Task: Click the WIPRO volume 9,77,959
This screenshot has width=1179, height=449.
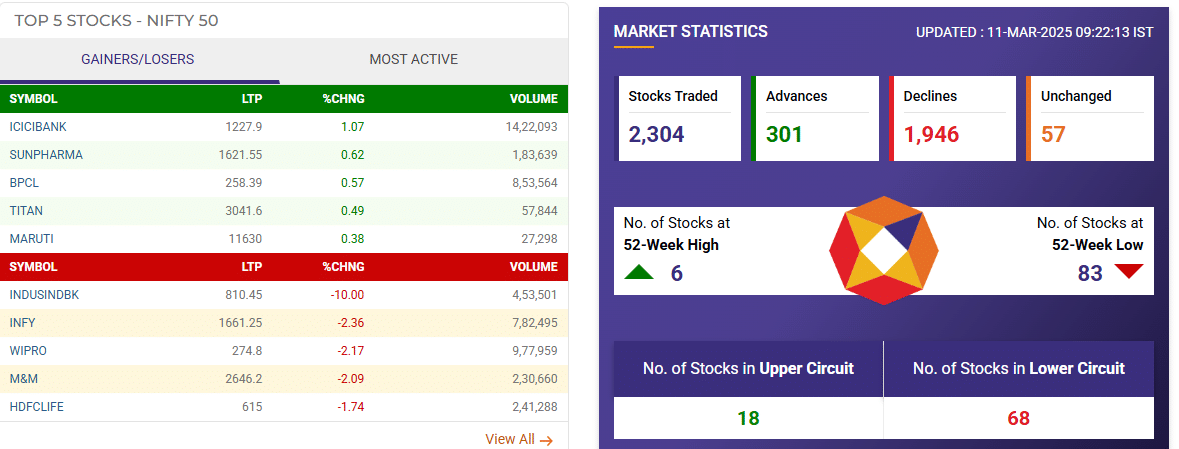Action: (535, 350)
